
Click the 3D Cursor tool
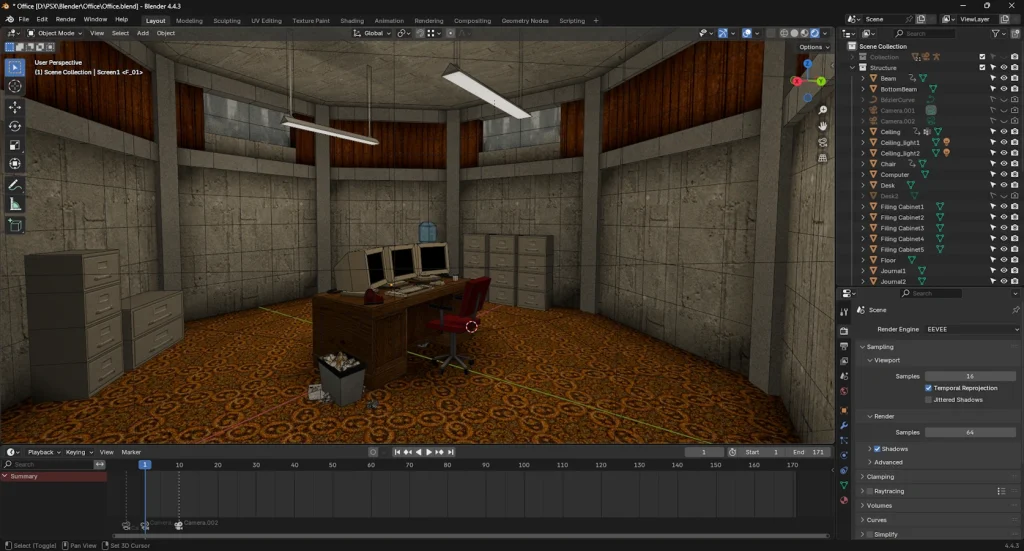coord(14,86)
